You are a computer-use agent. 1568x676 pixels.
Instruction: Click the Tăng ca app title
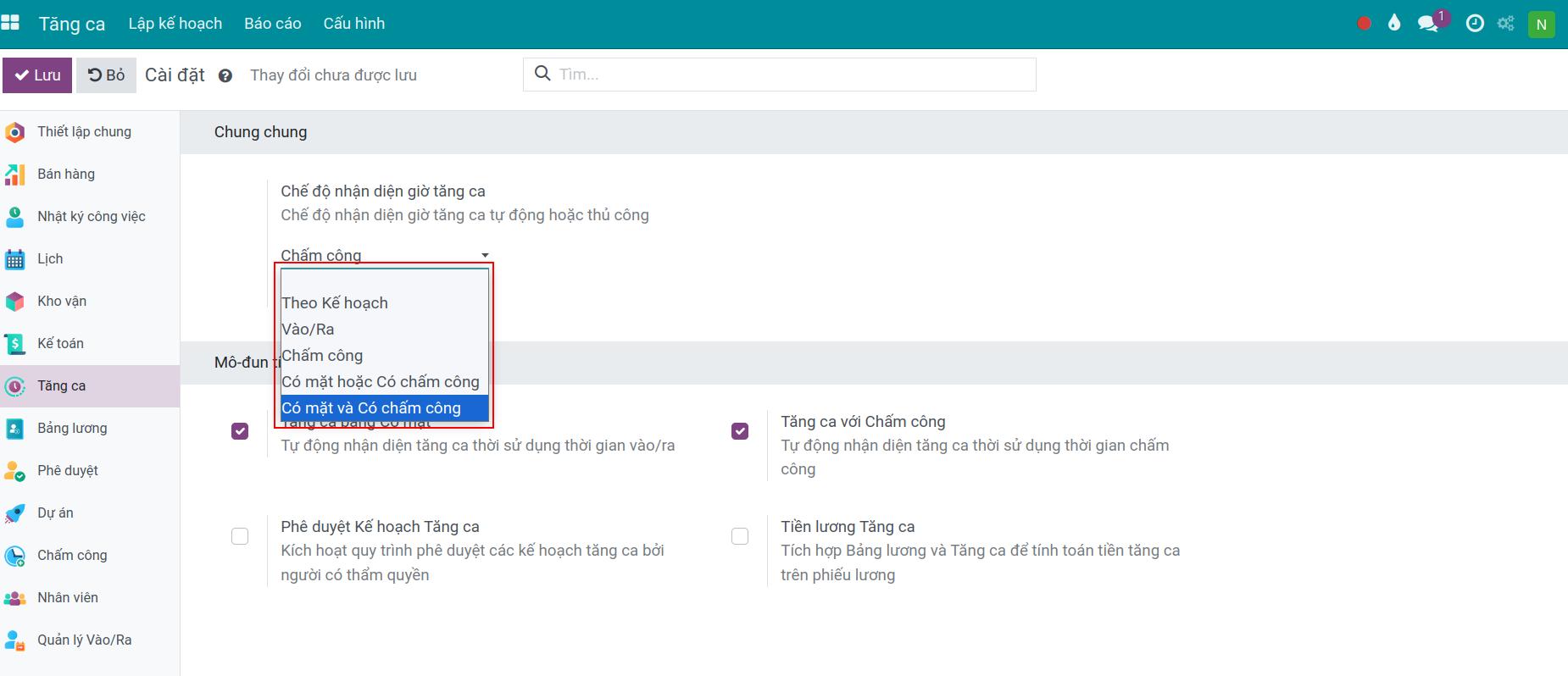pyautogui.click(x=72, y=24)
